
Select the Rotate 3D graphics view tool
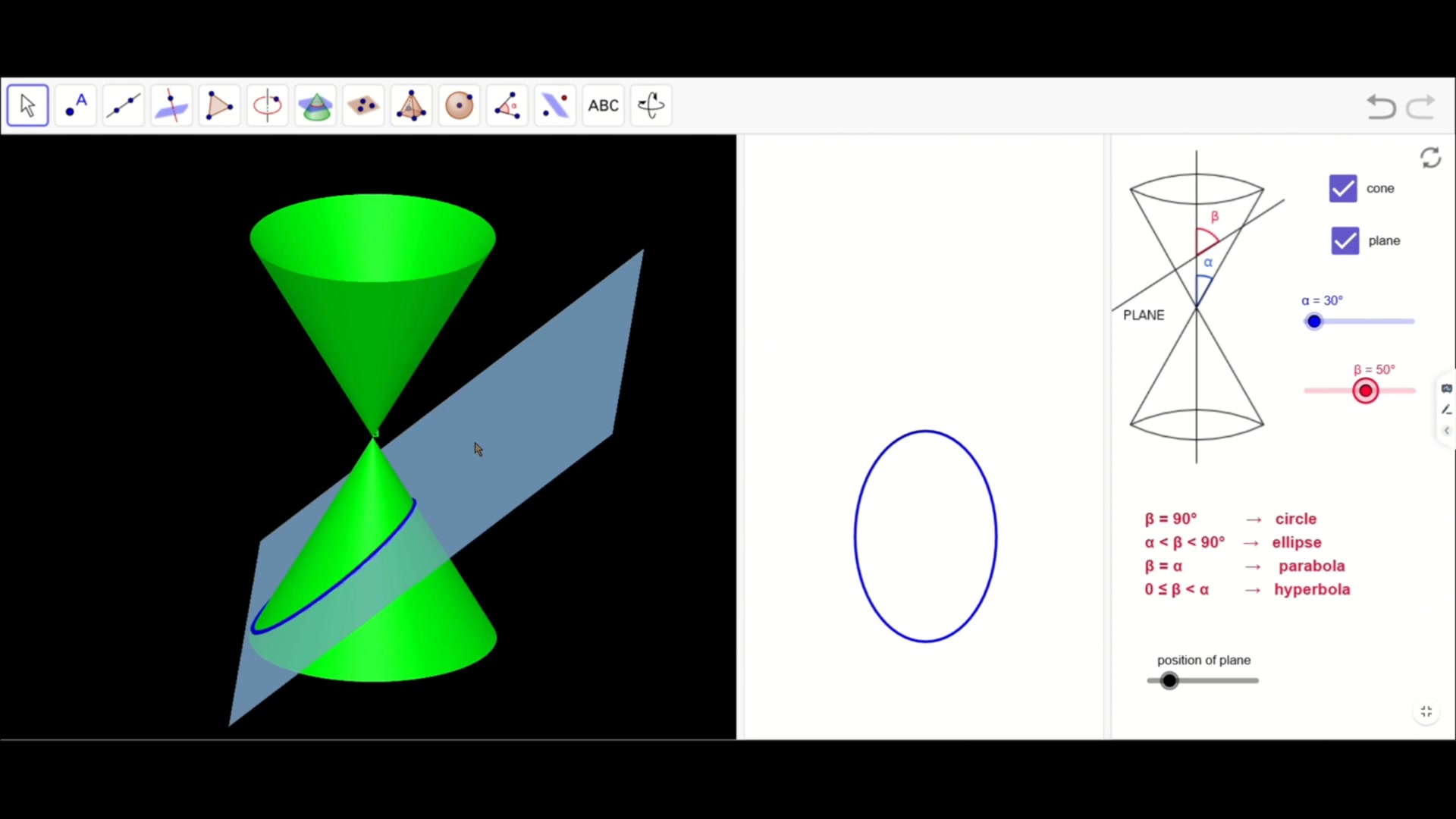coord(651,105)
